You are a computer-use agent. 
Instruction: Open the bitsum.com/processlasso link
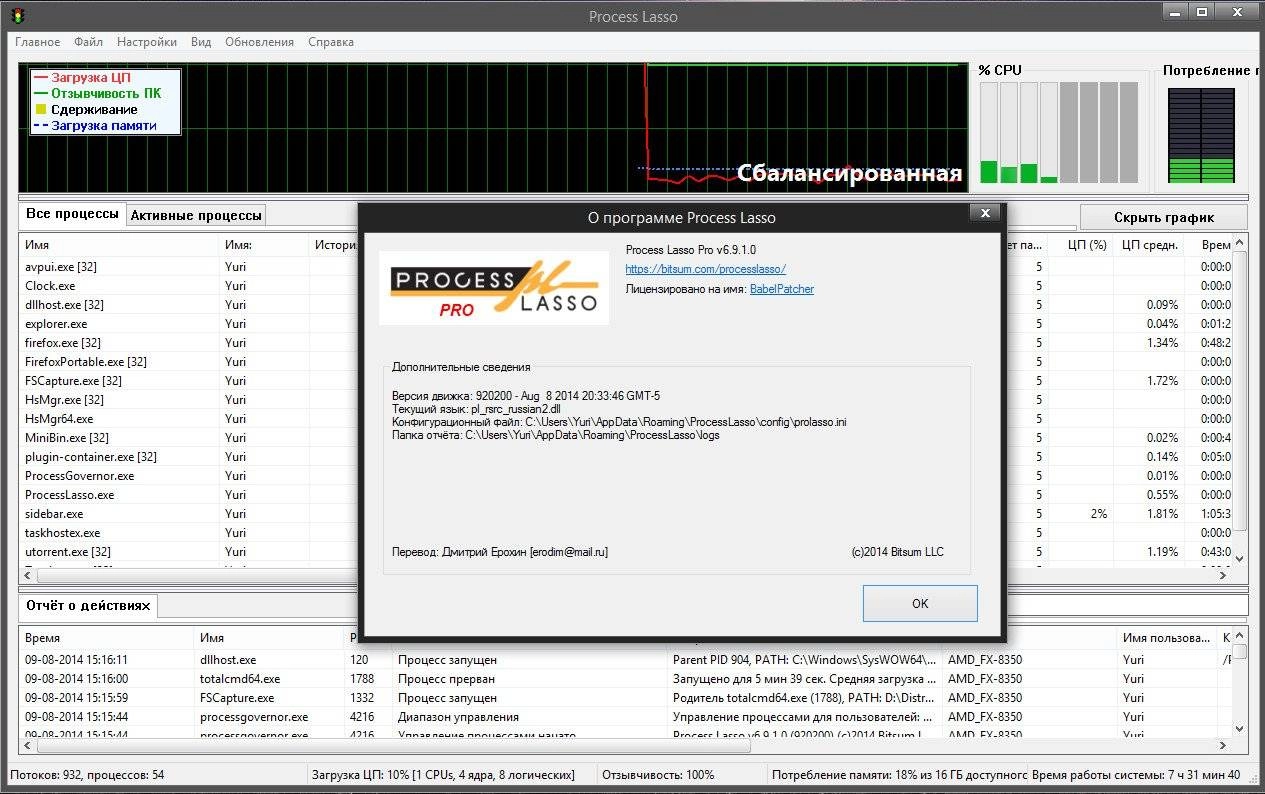(x=706, y=269)
